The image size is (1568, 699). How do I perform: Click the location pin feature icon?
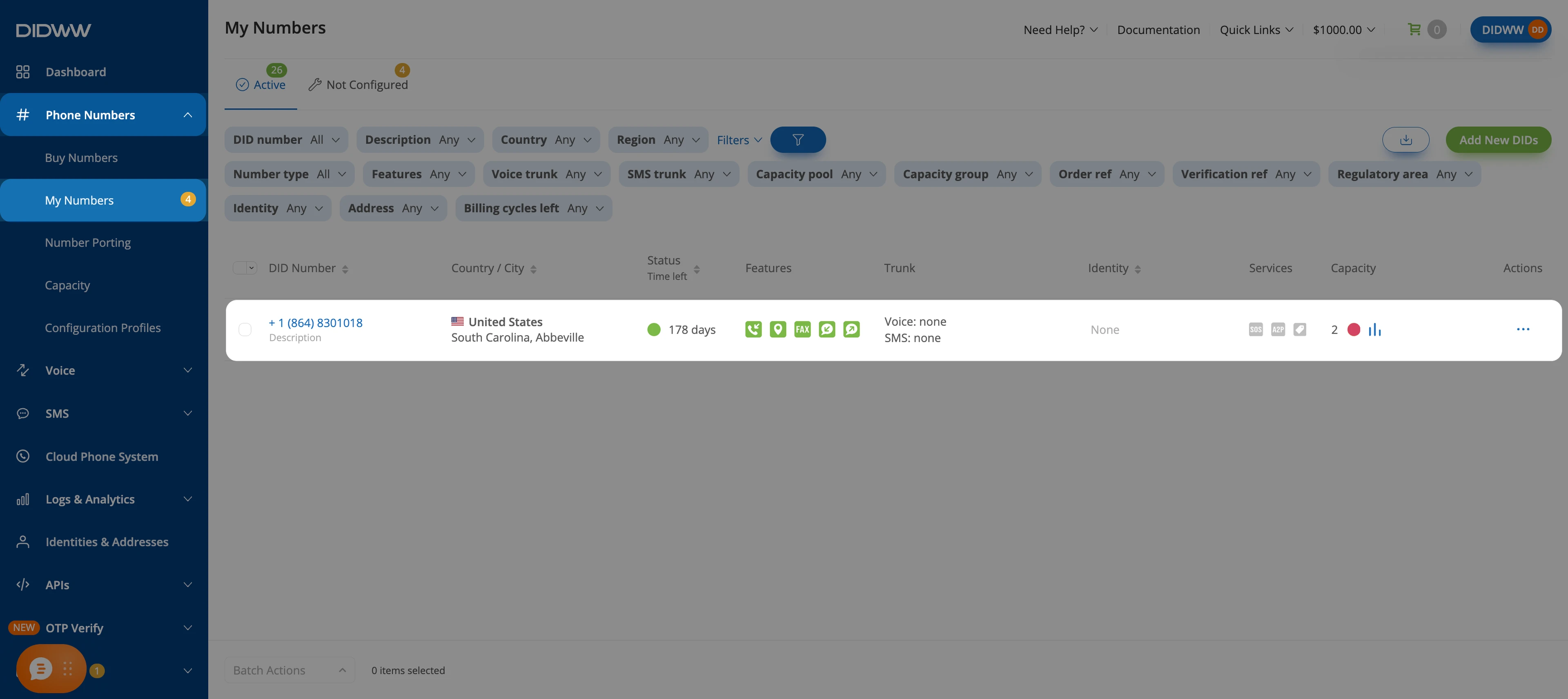tap(777, 329)
